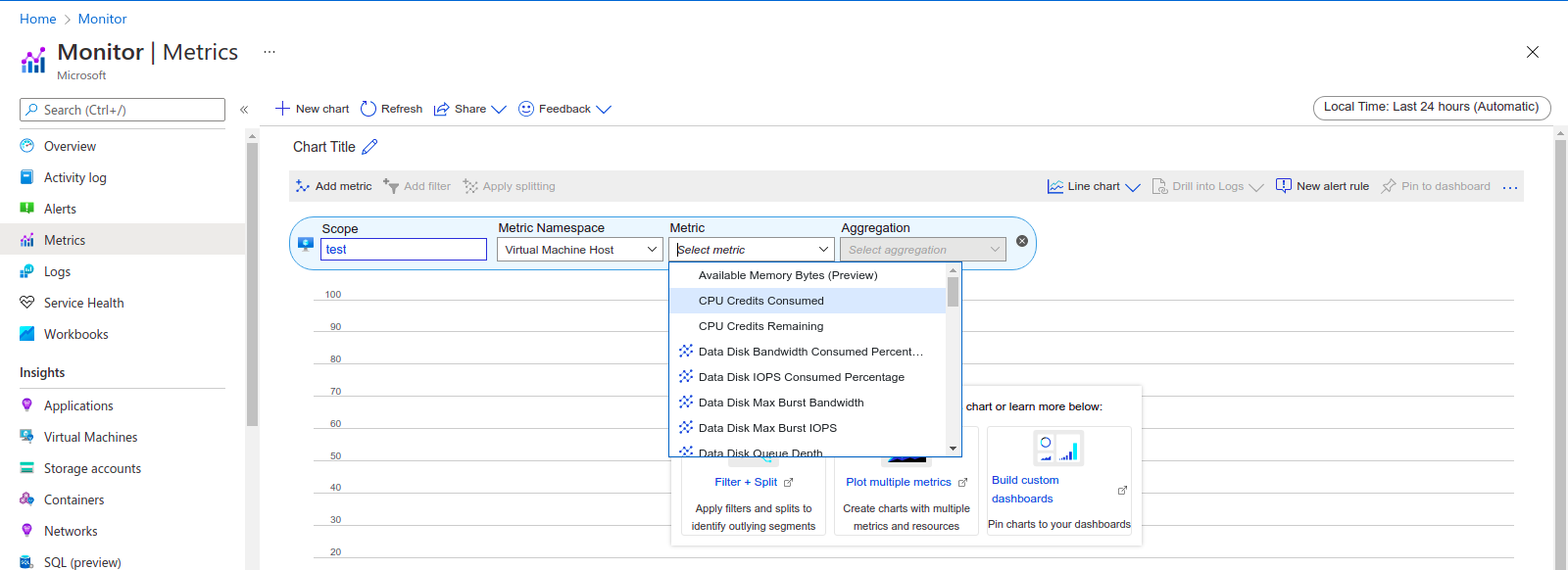Screen dimensions: 1568x570
Task: Expand Drill into Logs dropdown
Action: click(1207, 186)
